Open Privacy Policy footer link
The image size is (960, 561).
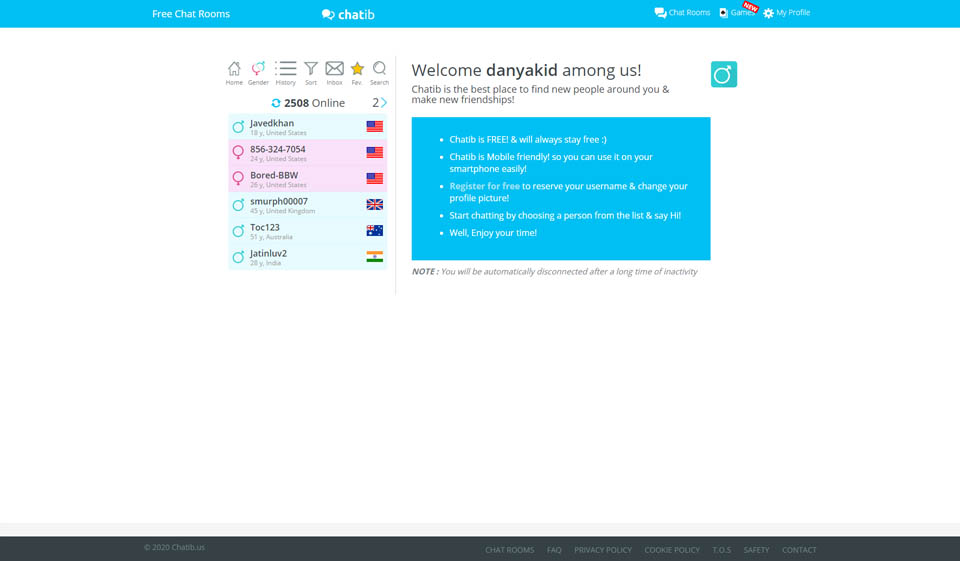[603, 550]
